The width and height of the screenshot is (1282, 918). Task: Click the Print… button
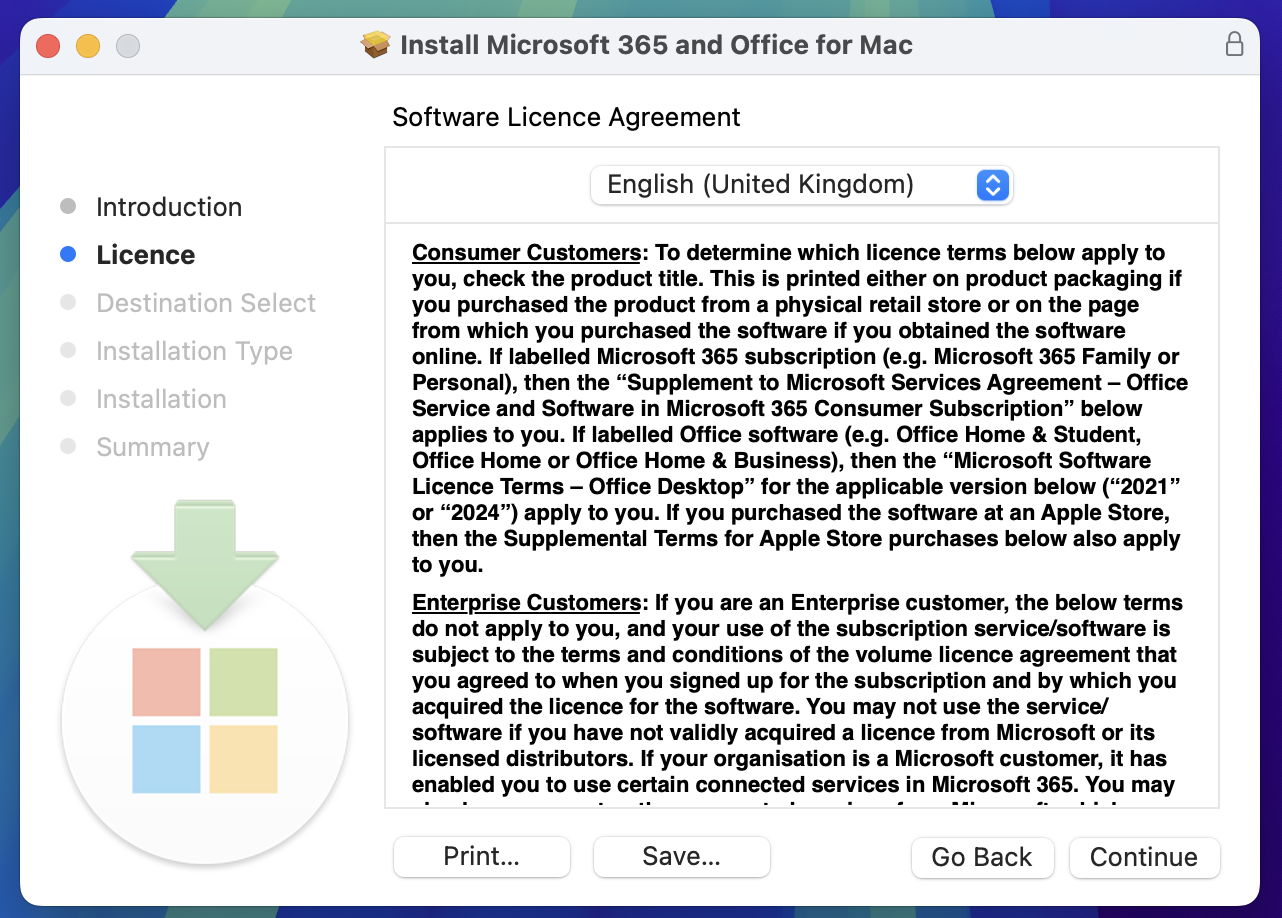(482, 857)
